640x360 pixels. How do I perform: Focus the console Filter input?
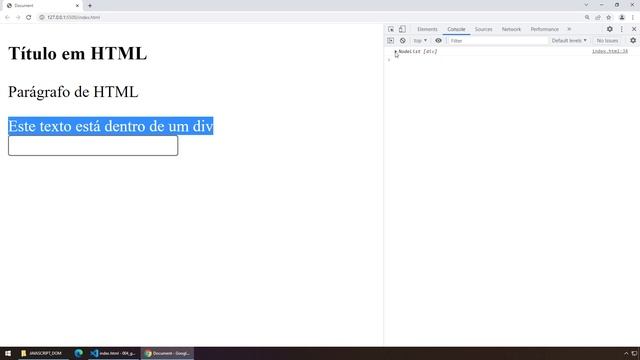pos(497,41)
